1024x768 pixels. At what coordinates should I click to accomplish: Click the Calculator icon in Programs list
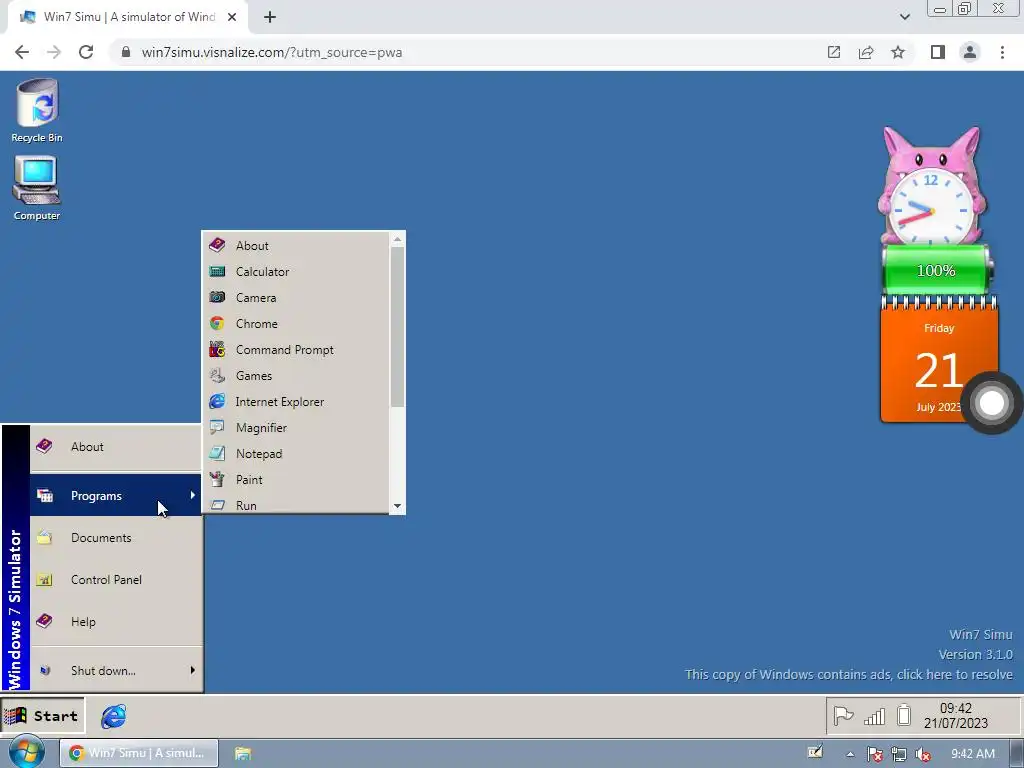click(217, 271)
